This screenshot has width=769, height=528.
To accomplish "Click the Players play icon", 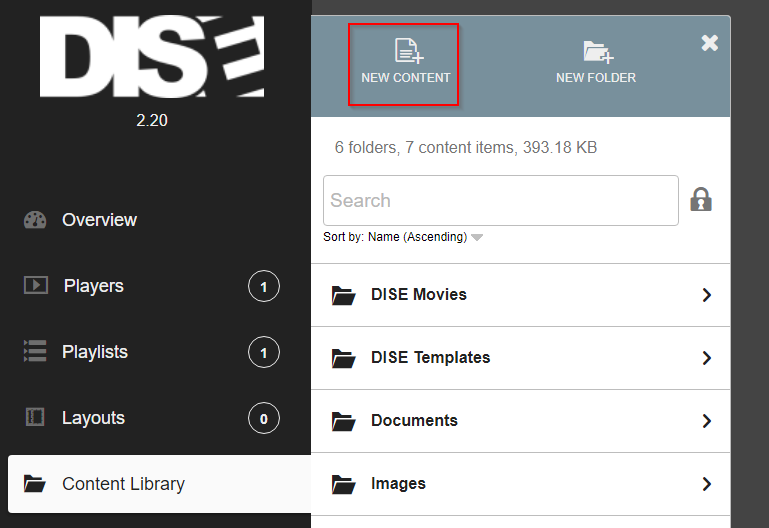I will (36, 285).
